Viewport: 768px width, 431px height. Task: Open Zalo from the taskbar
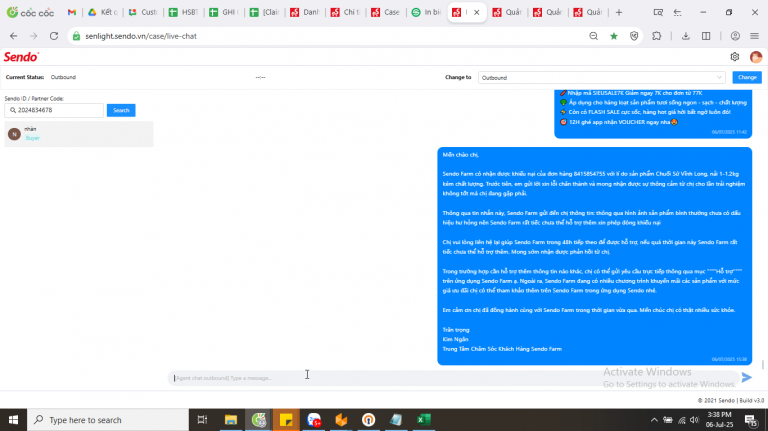tap(314, 420)
